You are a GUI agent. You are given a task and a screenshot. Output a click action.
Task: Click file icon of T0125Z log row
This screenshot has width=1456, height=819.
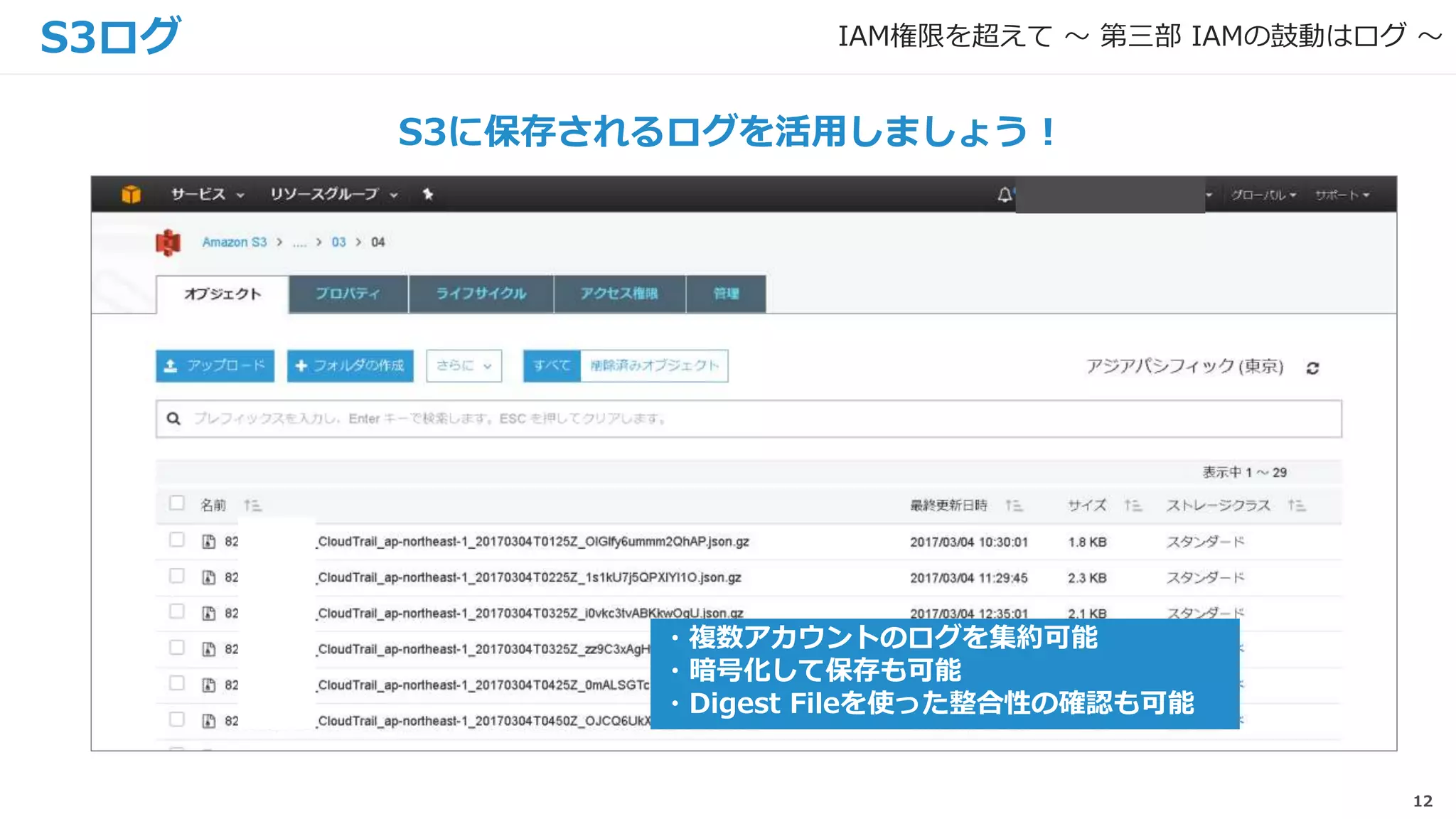[208, 542]
